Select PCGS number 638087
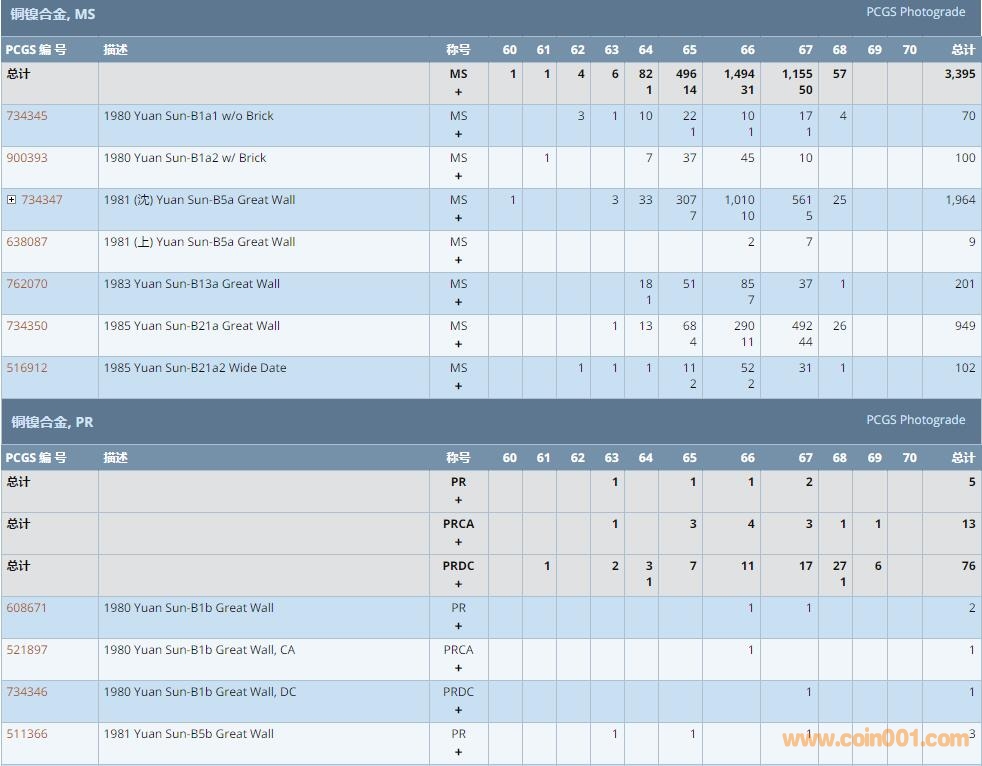The image size is (982, 766). [x=27, y=242]
